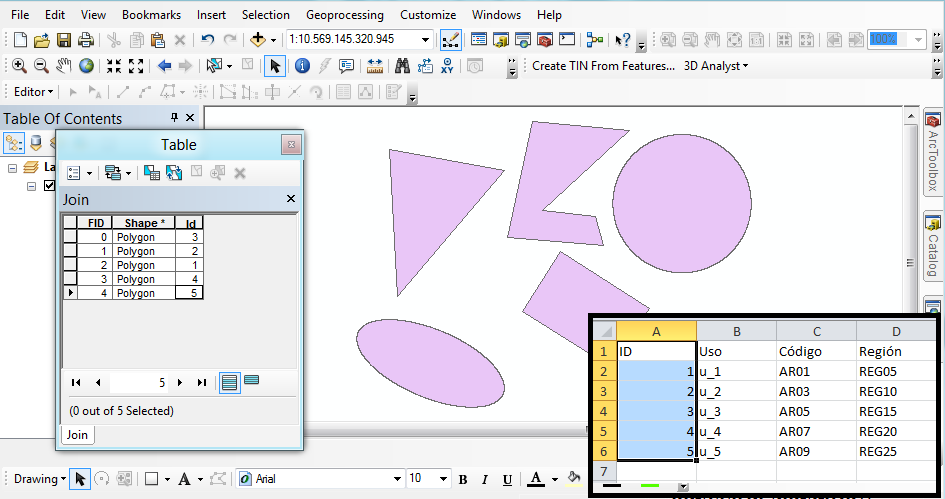Click the Full Extent globe icon
The width and height of the screenshot is (945, 499).
tap(87, 66)
